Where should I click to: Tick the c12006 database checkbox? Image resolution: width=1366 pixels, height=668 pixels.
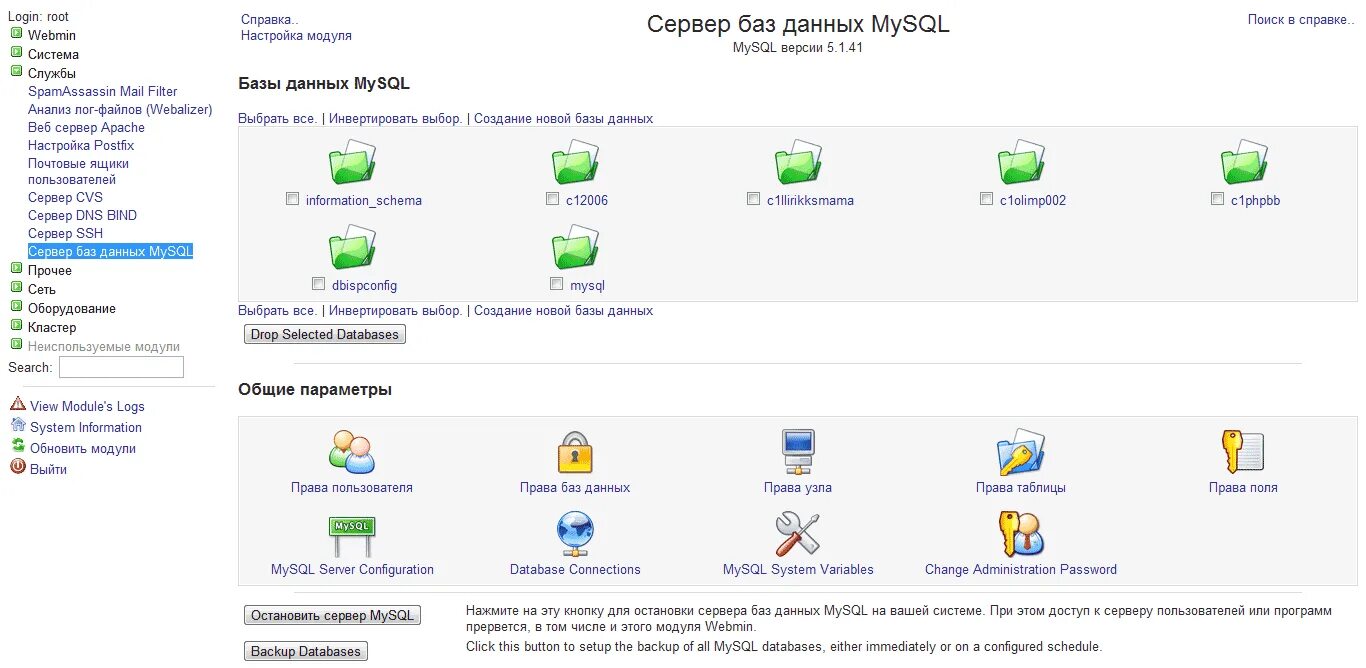(x=552, y=199)
